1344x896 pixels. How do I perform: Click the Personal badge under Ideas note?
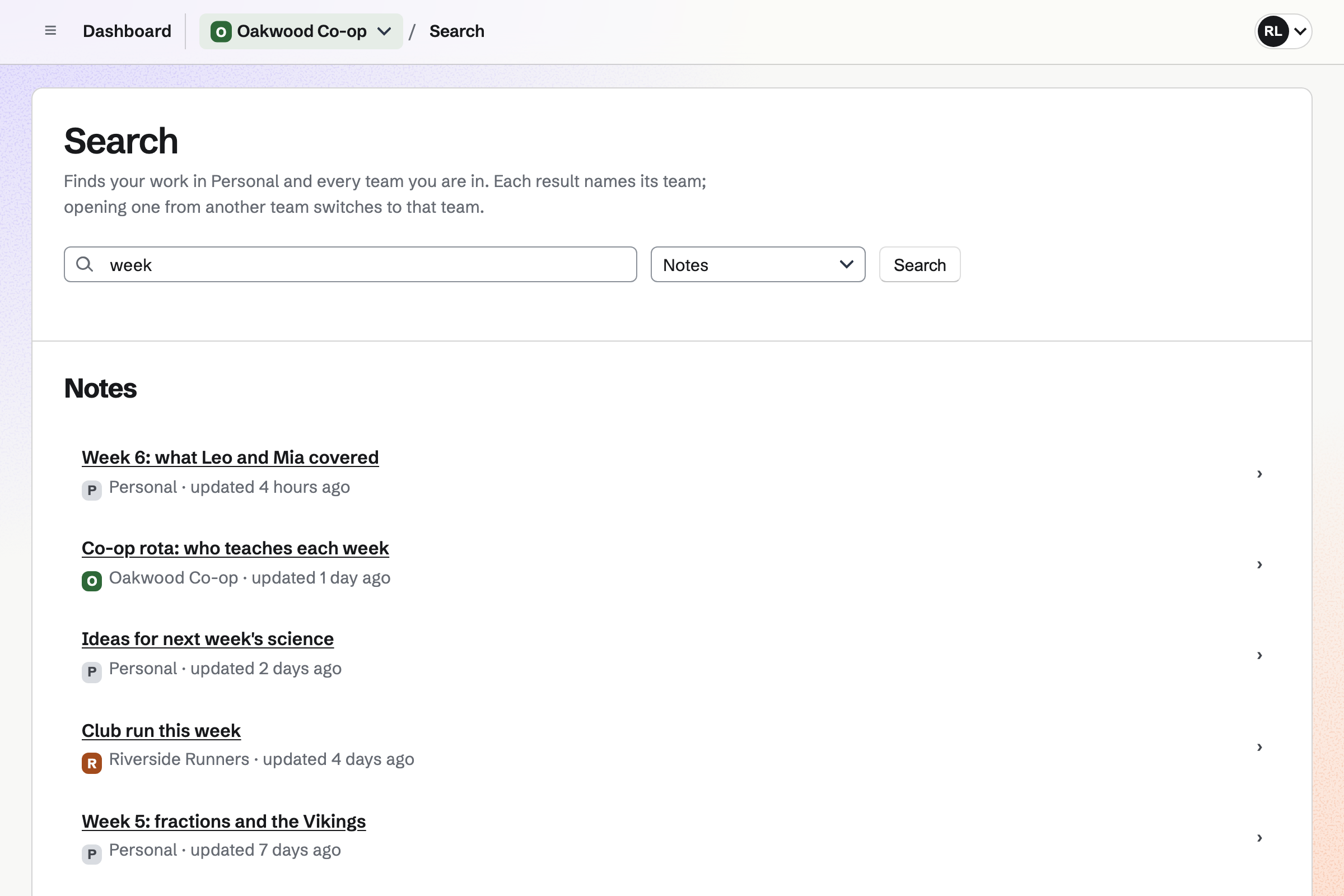click(x=91, y=672)
